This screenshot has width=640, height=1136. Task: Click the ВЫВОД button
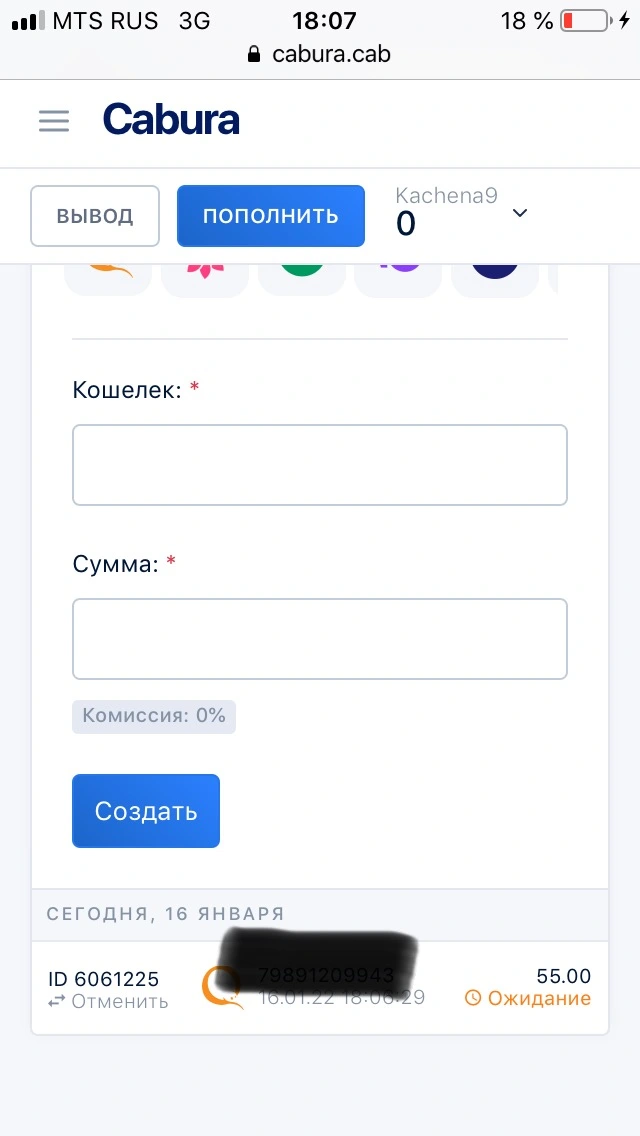coord(95,216)
